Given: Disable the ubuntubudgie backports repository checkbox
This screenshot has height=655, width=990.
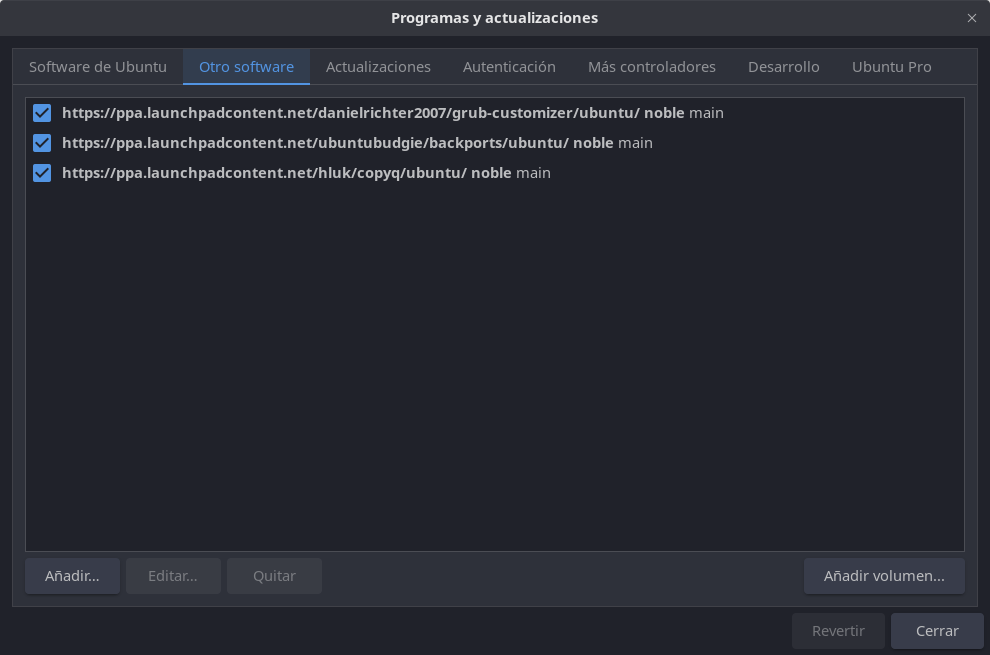Looking at the screenshot, I should pos(42,143).
